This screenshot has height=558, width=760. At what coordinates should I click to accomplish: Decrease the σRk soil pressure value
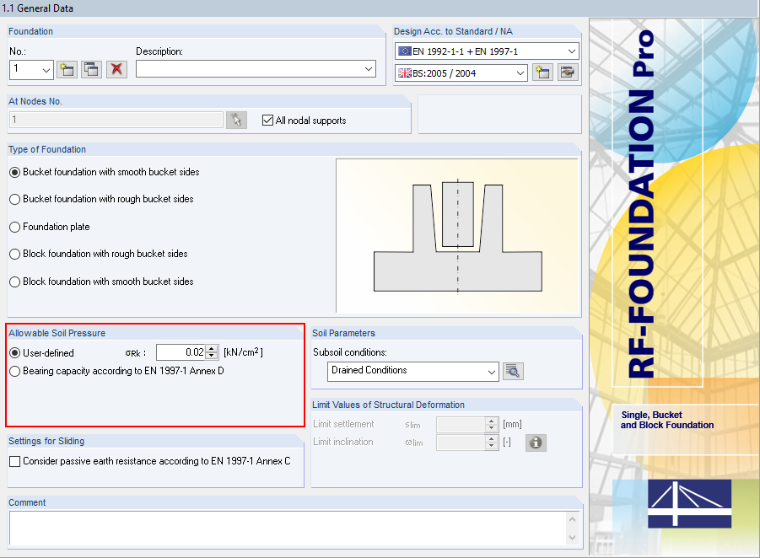coord(212,356)
